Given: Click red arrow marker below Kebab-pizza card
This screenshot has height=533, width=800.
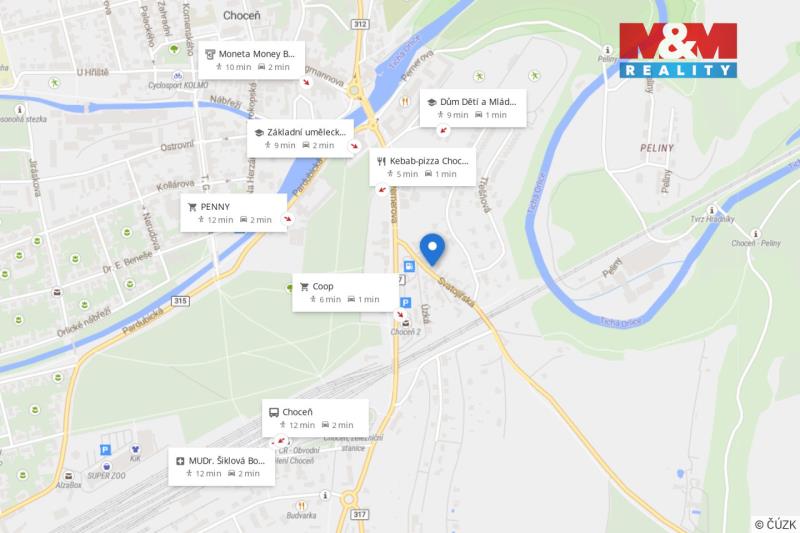Looking at the screenshot, I should click(x=382, y=190).
